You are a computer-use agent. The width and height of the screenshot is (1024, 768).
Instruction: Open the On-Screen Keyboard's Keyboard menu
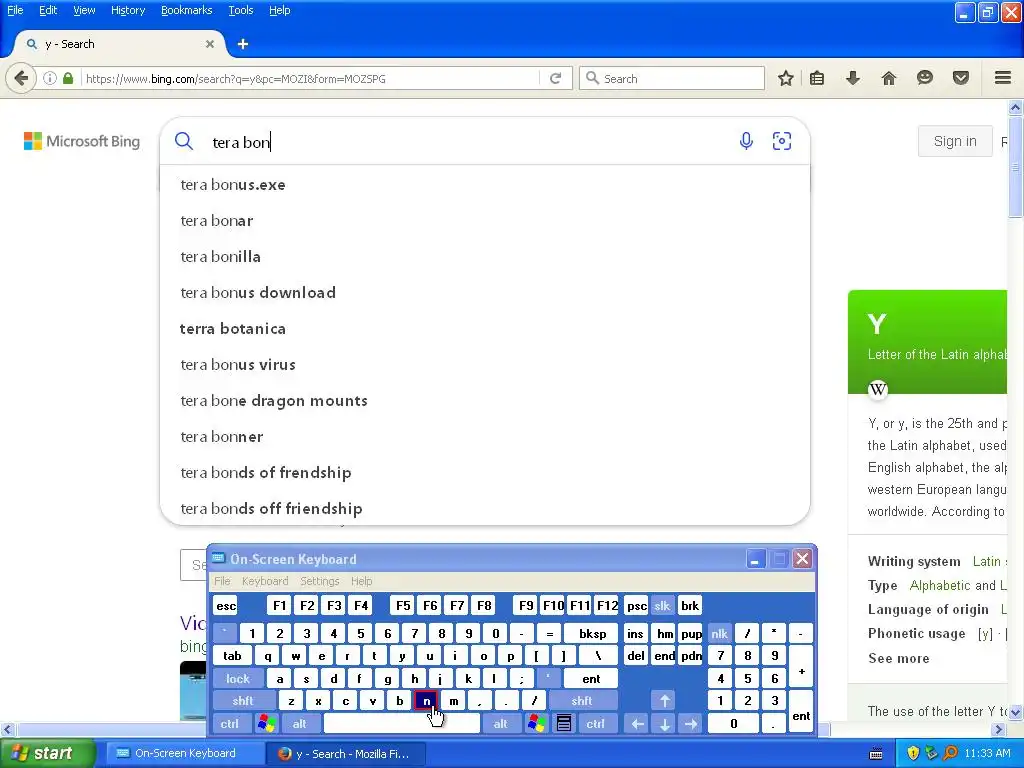tap(265, 581)
